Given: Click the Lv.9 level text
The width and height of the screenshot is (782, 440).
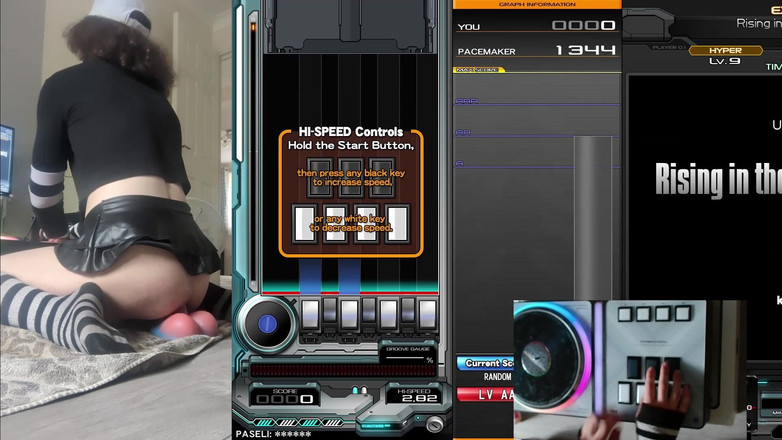Looking at the screenshot, I should click(x=725, y=61).
